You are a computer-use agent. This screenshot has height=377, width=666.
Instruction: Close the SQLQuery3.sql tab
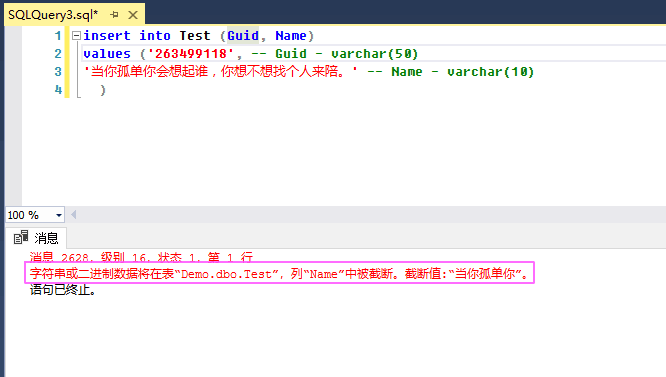(x=133, y=15)
